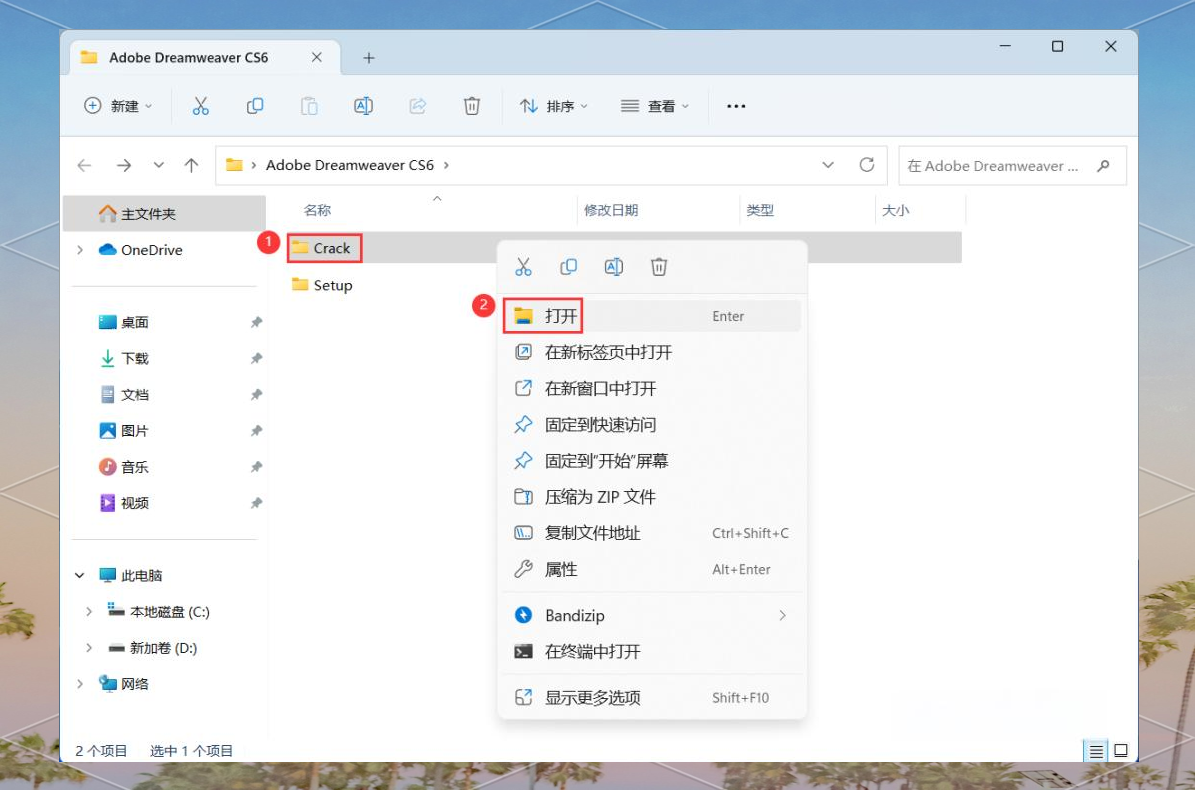Unpin 下载 using its pin icon
Screen dimensions: 1195x790
256,358
